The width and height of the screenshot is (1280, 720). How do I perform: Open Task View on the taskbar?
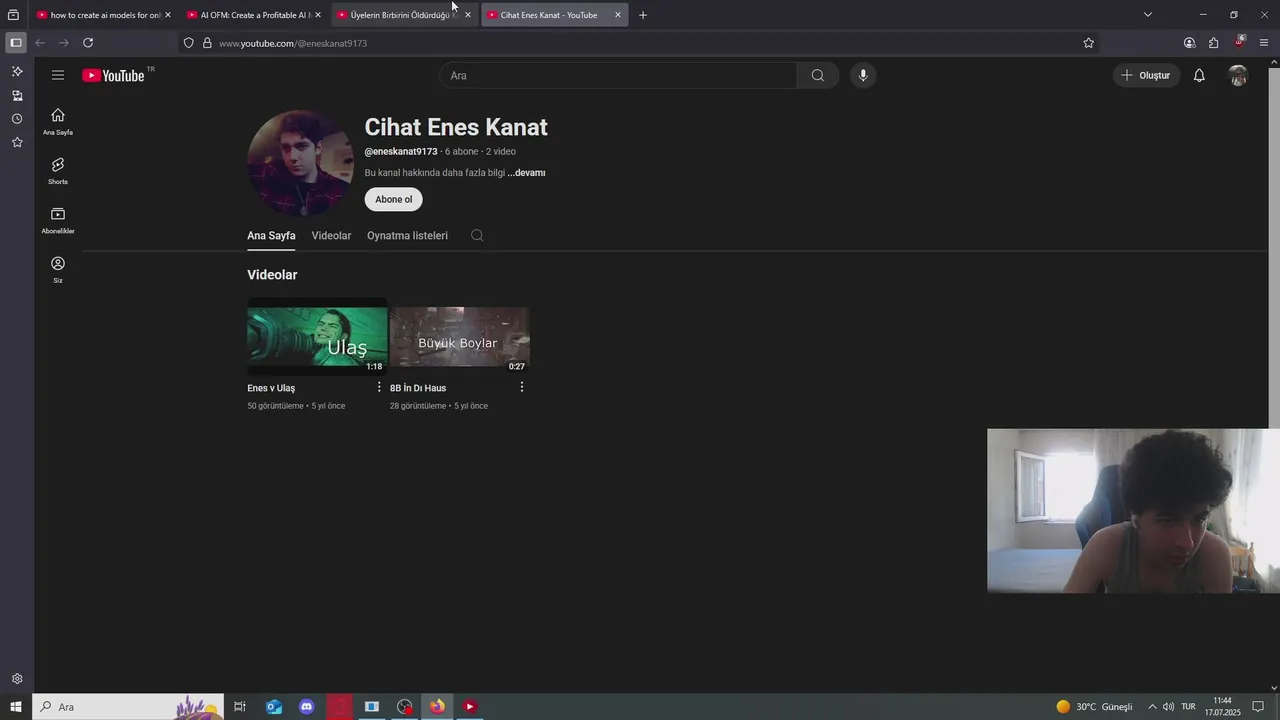tap(240, 707)
